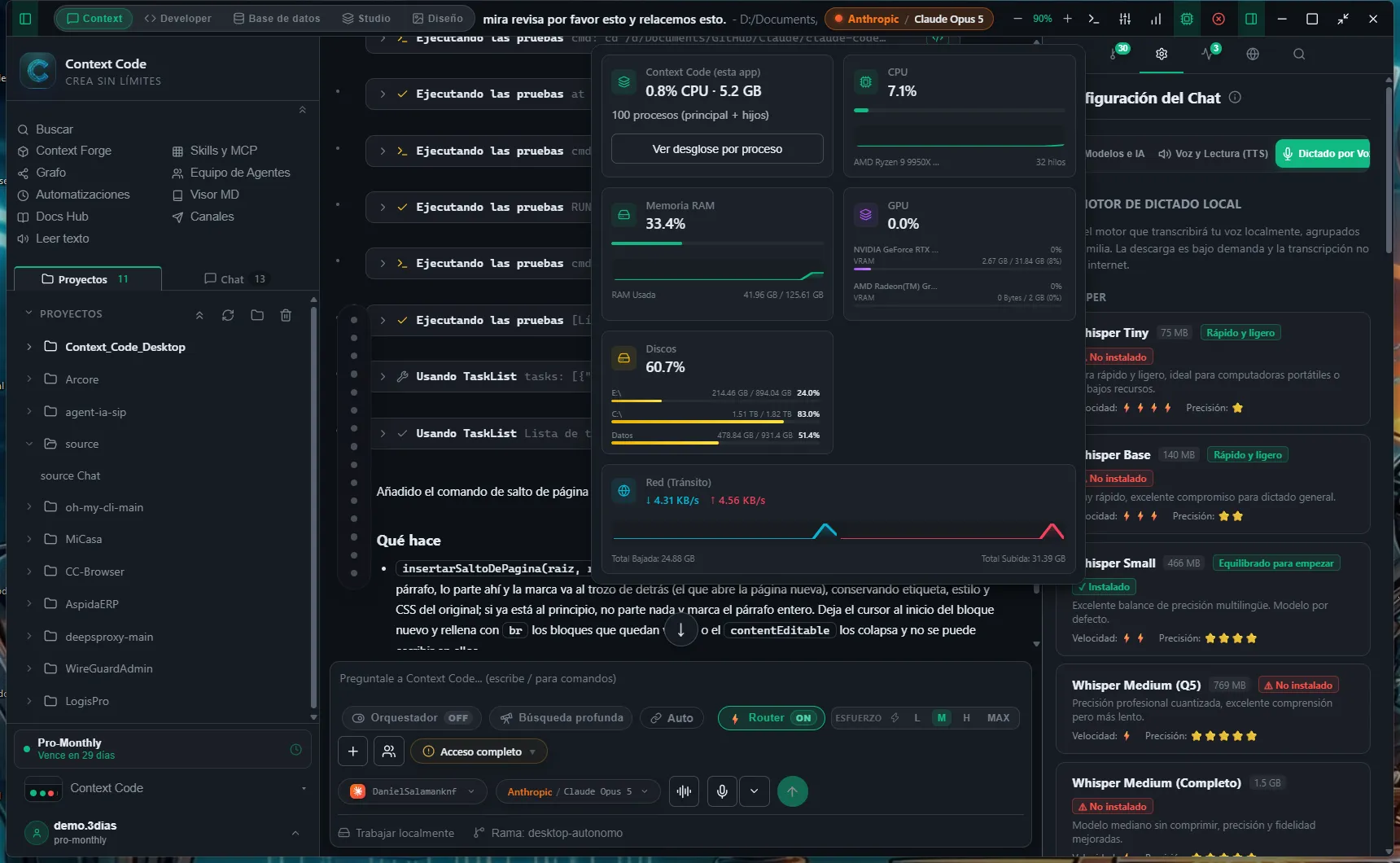Click the C:\ disk usage bar
The height and width of the screenshot is (863, 1400).
(x=715, y=422)
